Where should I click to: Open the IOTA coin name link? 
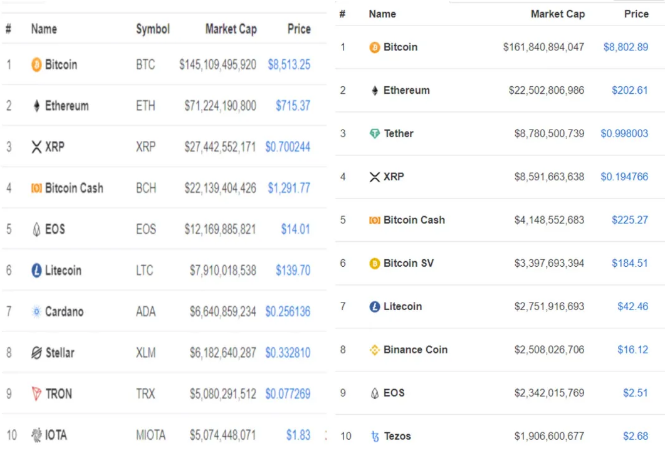[55, 435]
